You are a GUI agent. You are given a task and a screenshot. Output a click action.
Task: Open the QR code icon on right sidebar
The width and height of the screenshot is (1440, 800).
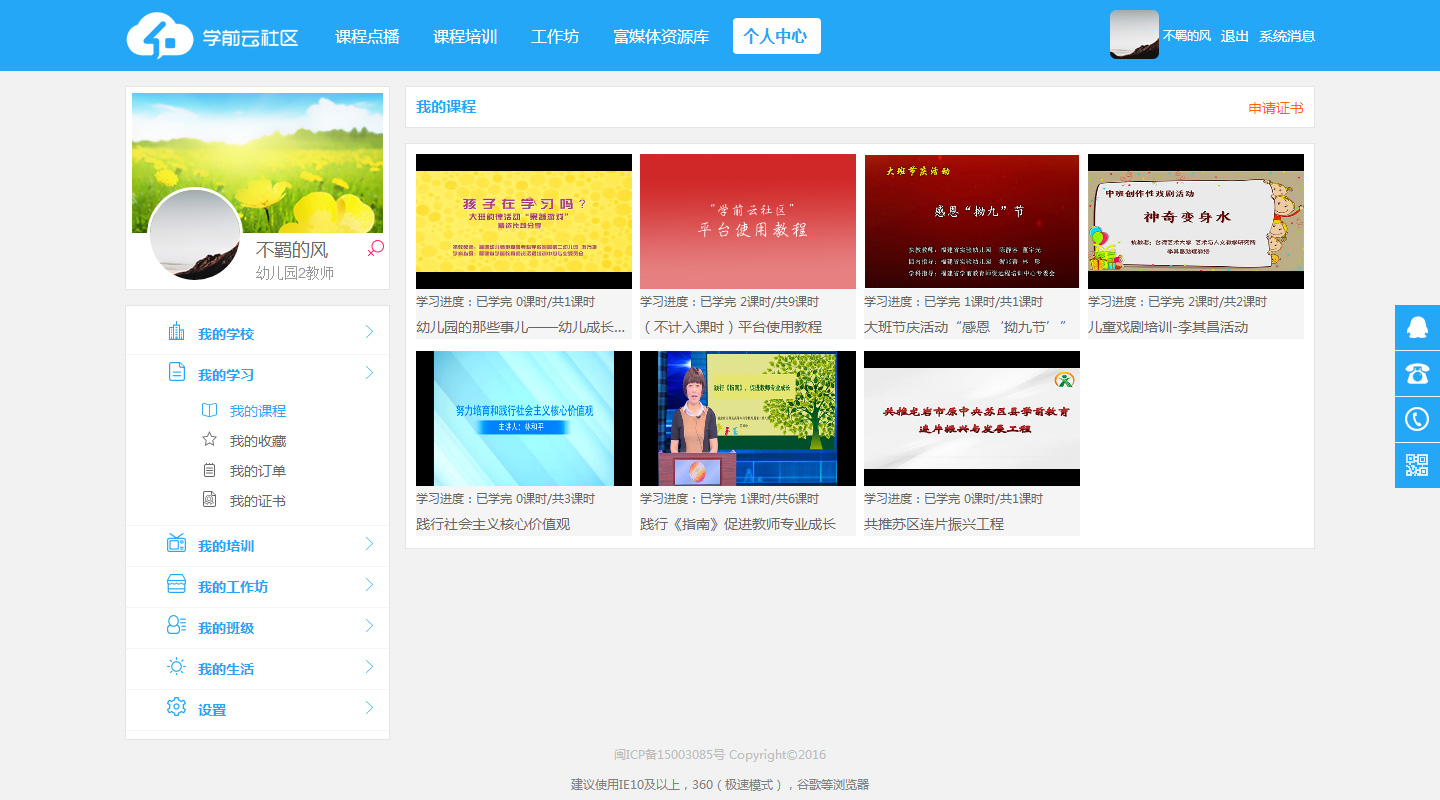point(1417,465)
